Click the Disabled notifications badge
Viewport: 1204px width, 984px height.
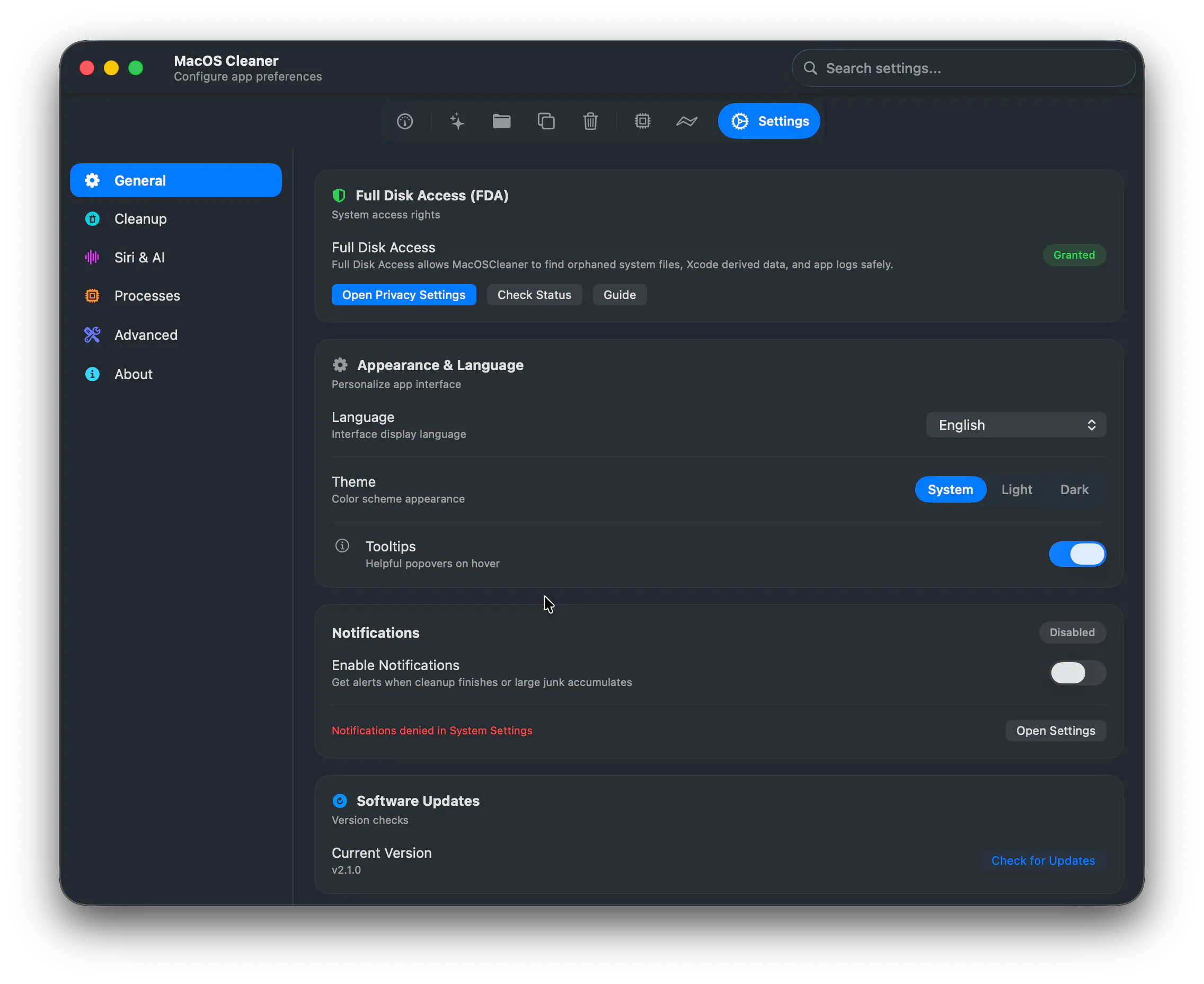[x=1072, y=632]
